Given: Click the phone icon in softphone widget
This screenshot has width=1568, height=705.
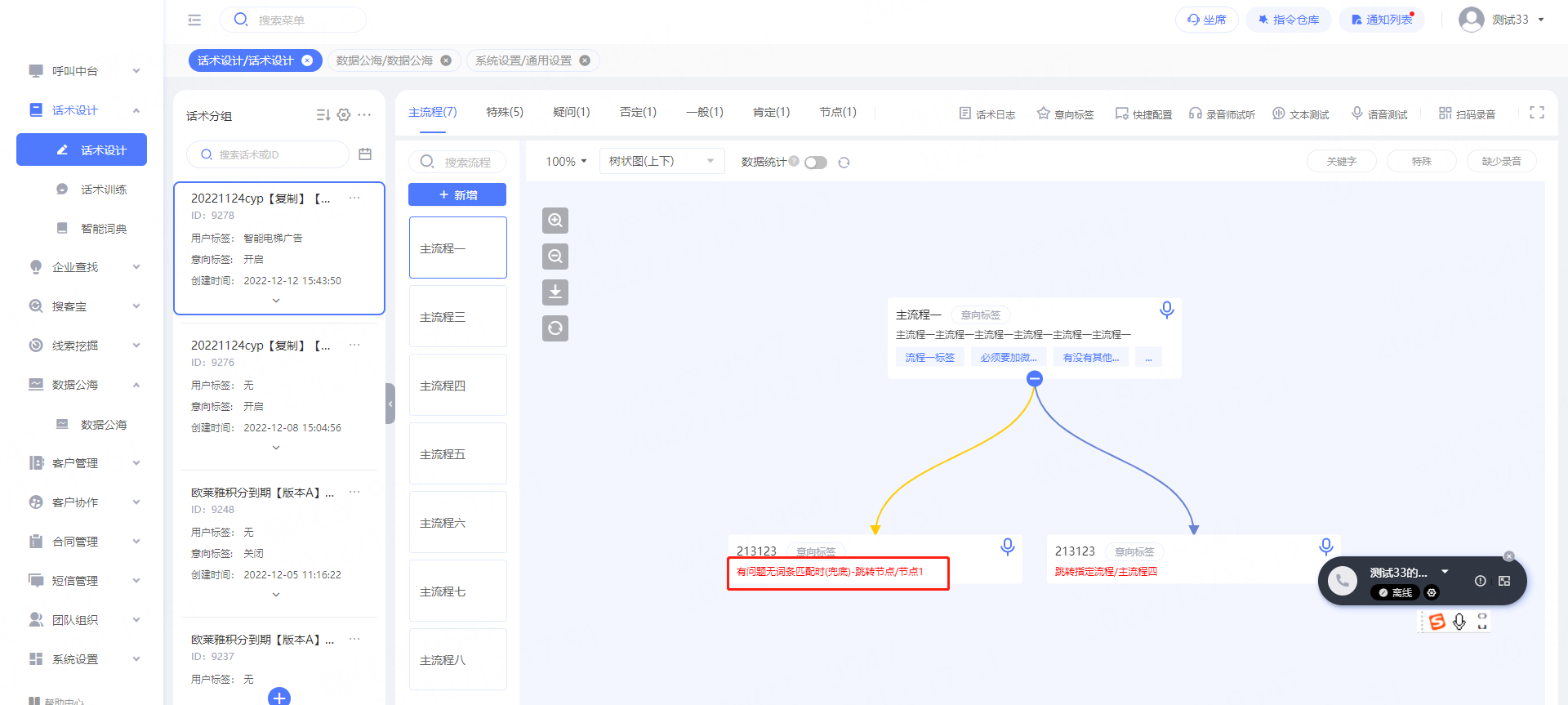Looking at the screenshot, I should tap(1343, 581).
